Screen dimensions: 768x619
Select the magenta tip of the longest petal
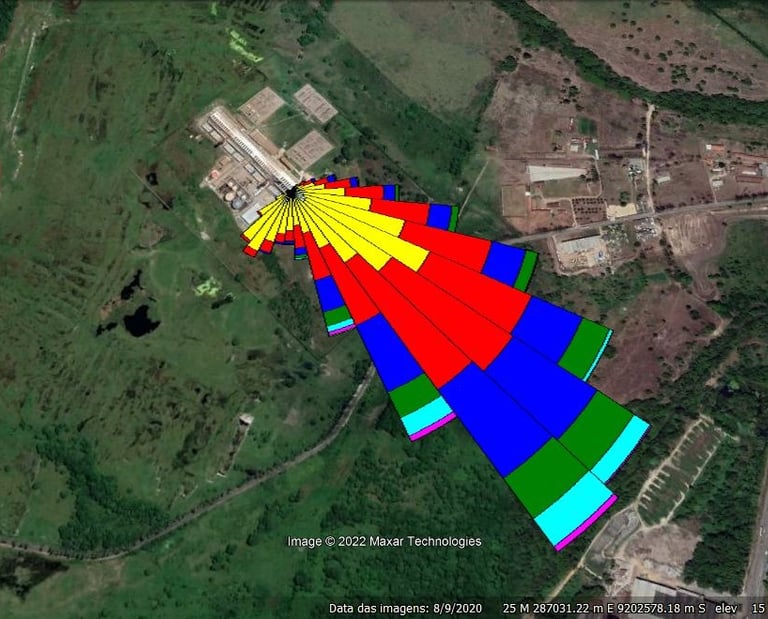(586, 523)
